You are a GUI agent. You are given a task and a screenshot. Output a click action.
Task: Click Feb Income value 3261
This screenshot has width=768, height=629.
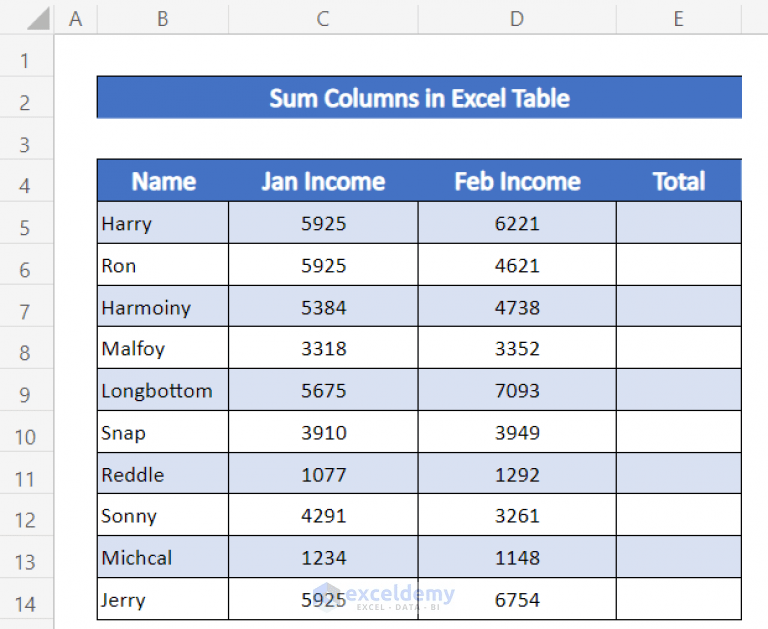point(517,515)
